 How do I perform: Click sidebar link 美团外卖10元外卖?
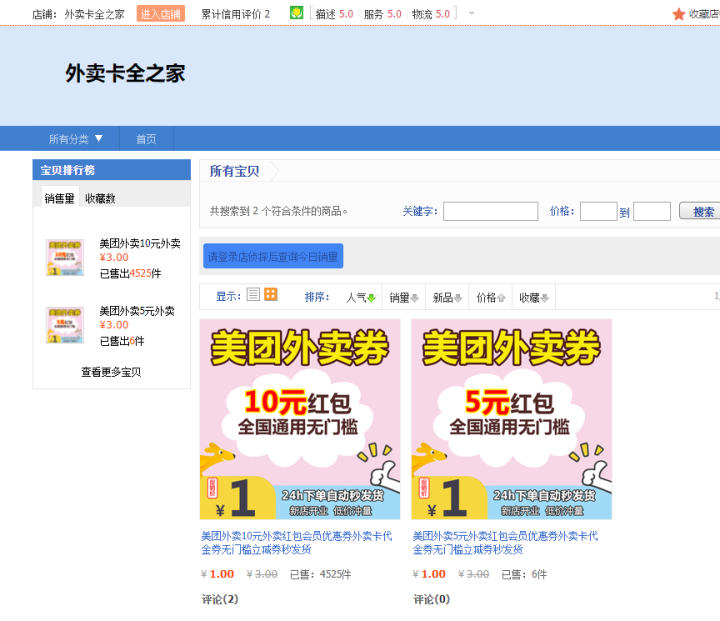[x=140, y=243]
